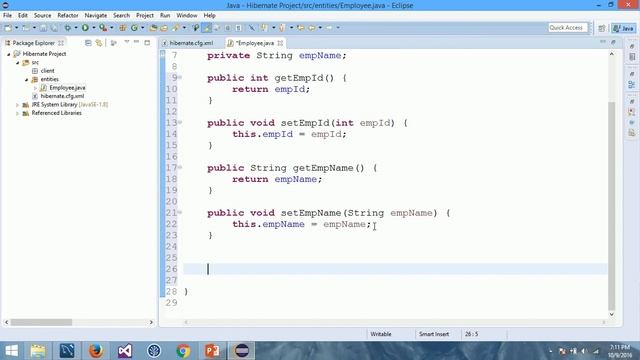640x360 pixels.
Task: Click the Save toolbar icon
Action: tap(43, 28)
